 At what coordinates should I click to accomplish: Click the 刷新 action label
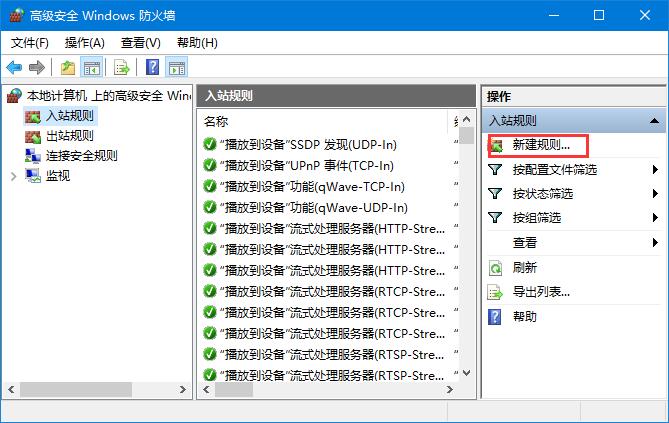click(524, 268)
